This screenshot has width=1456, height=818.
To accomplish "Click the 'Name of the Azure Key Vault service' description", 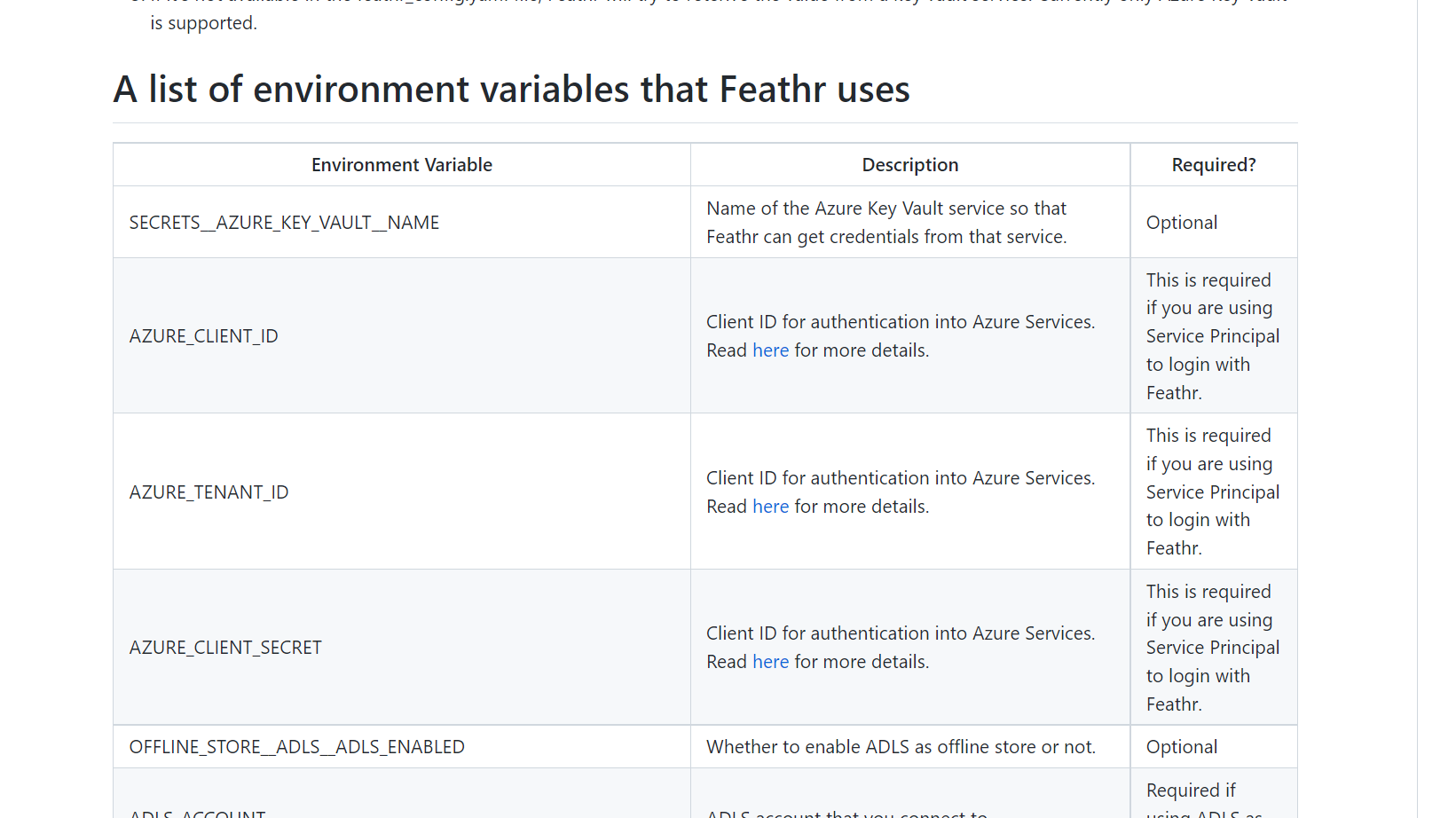I will coord(887,223).
